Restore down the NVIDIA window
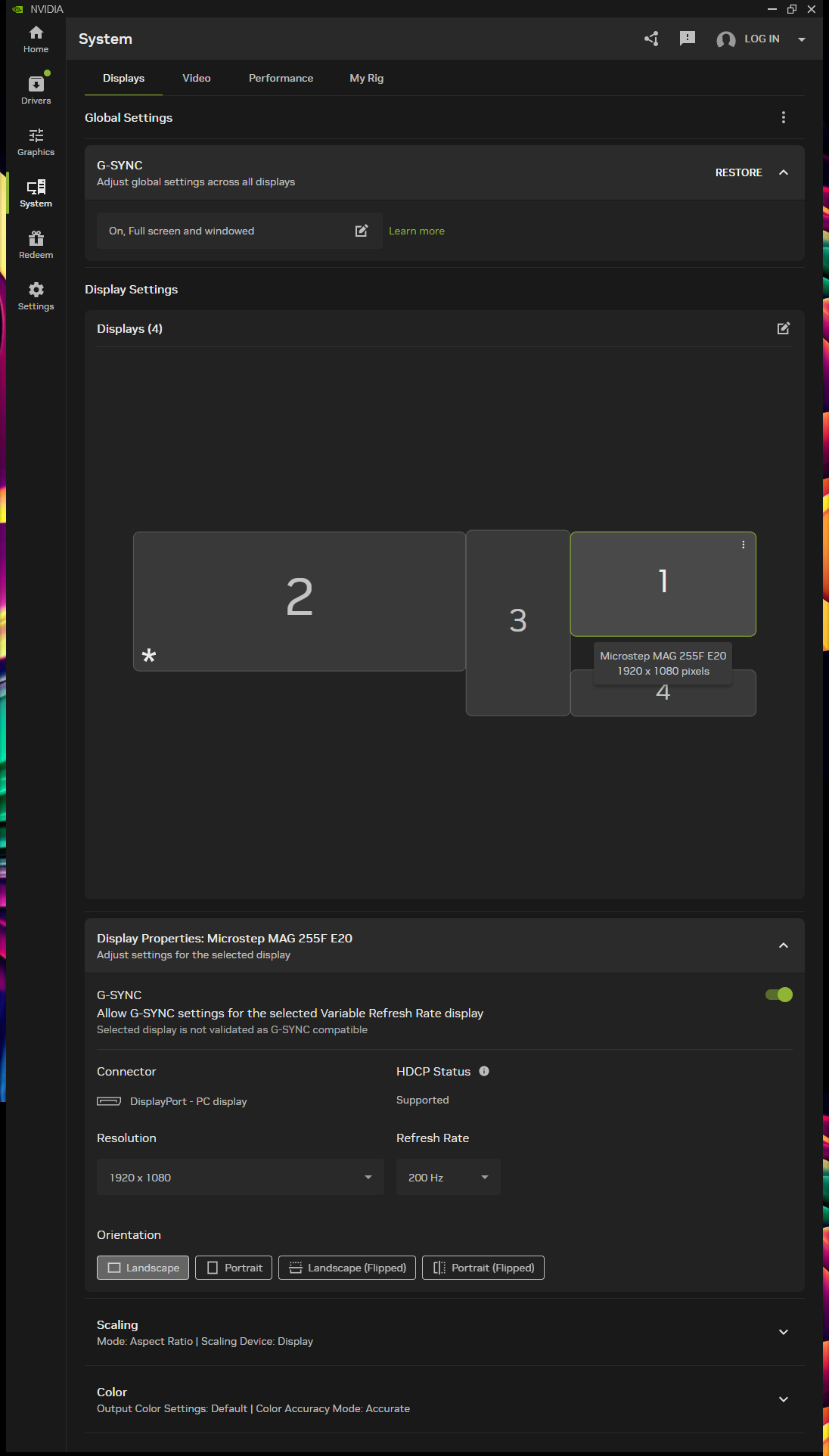The height and width of the screenshot is (1456, 829). (792, 9)
